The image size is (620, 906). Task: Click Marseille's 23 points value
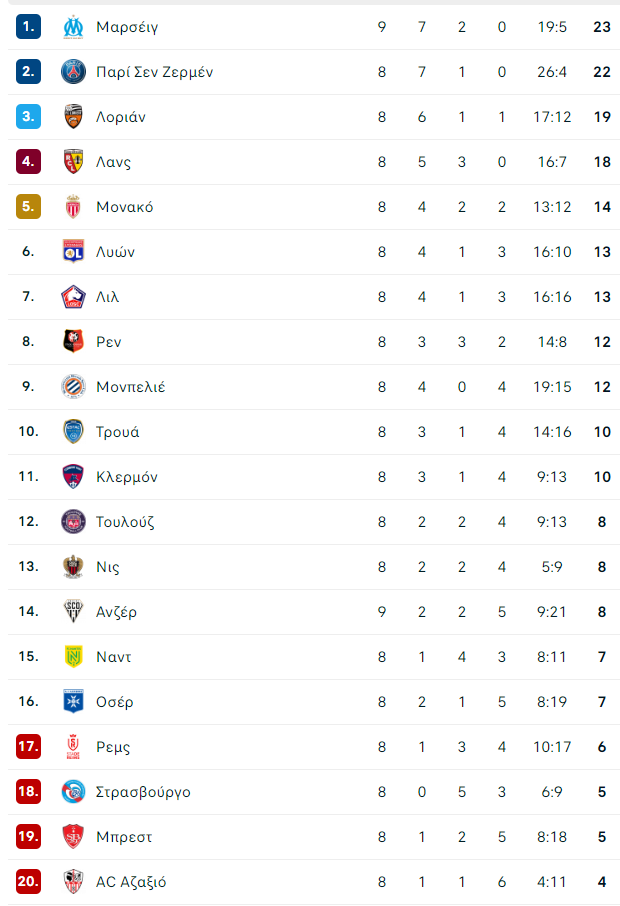coord(601,26)
